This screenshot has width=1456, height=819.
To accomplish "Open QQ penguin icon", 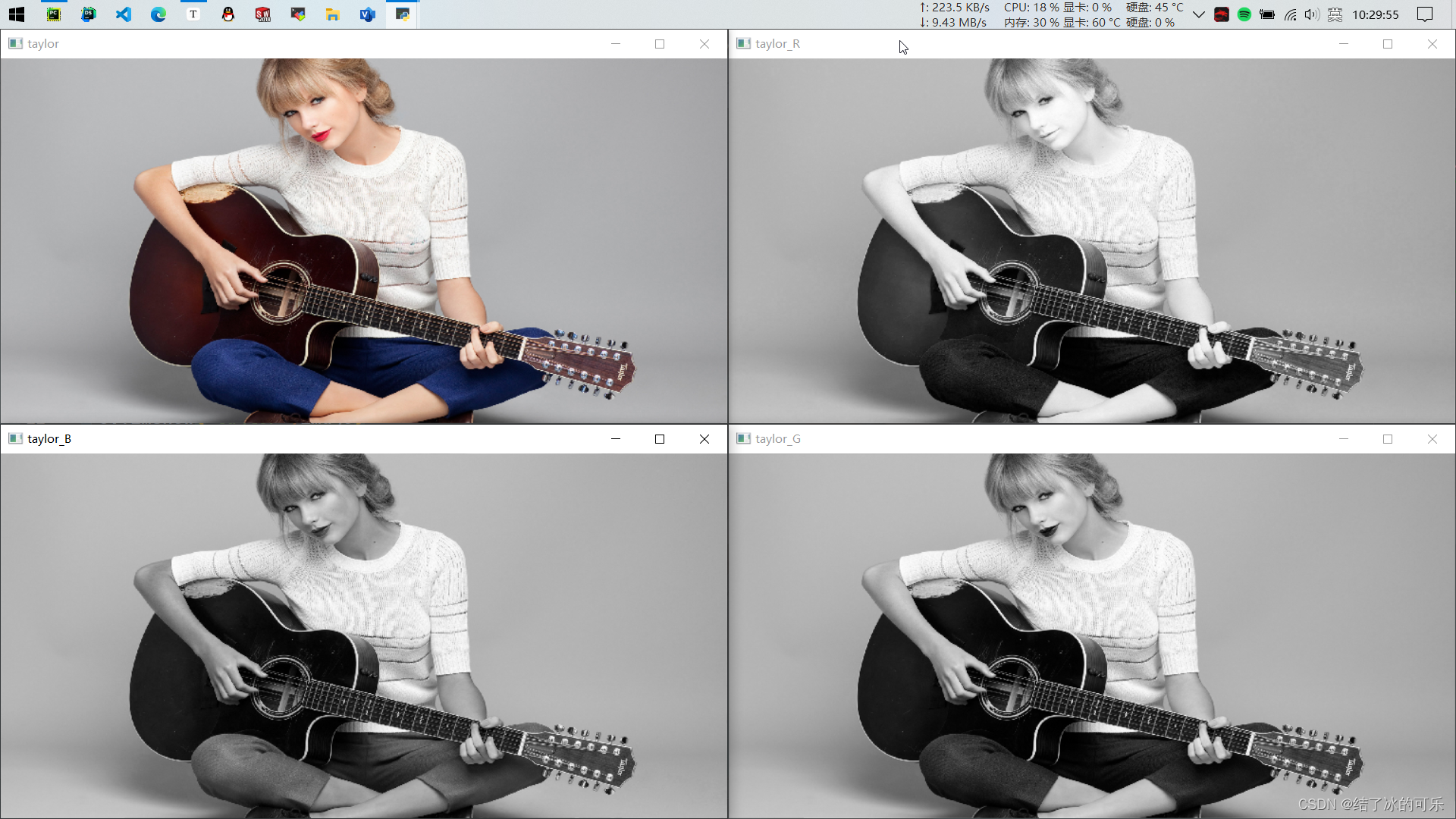I will (228, 14).
